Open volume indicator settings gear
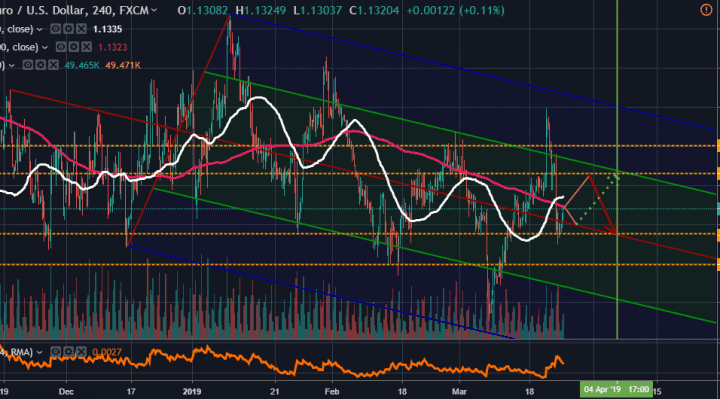 (40, 65)
